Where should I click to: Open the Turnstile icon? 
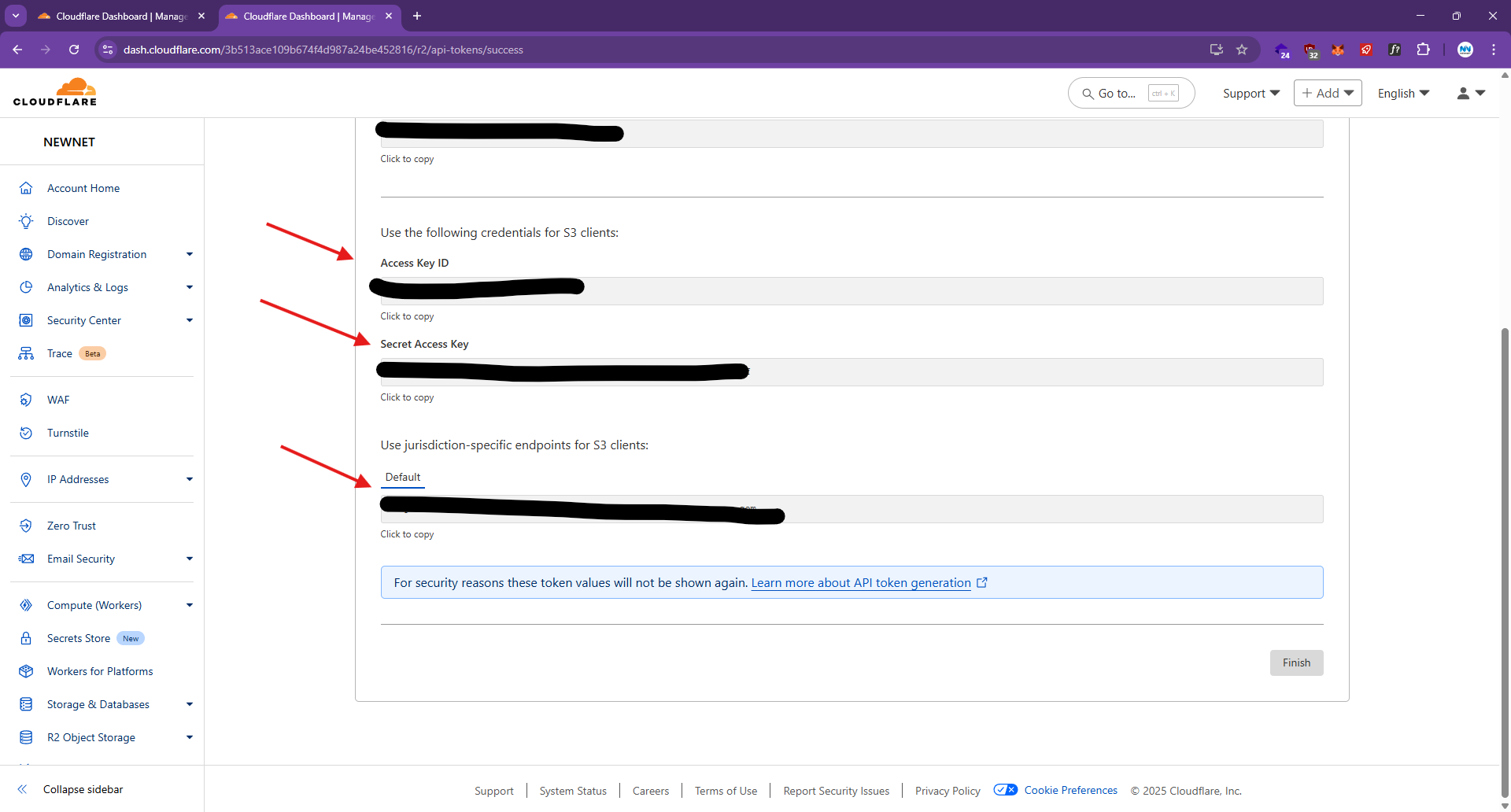click(x=26, y=433)
